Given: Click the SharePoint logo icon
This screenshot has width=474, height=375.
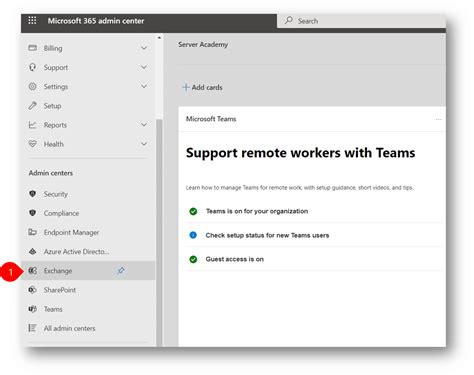Looking at the screenshot, I should (32, 290).
